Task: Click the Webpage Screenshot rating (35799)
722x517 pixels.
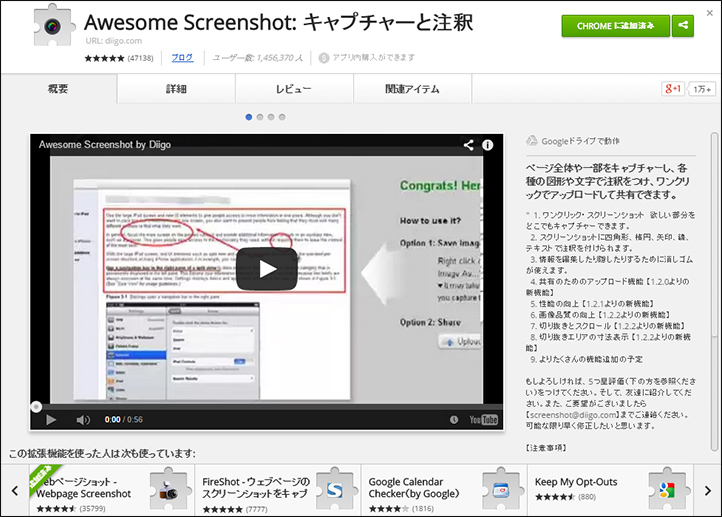Action: click(71, 509)
